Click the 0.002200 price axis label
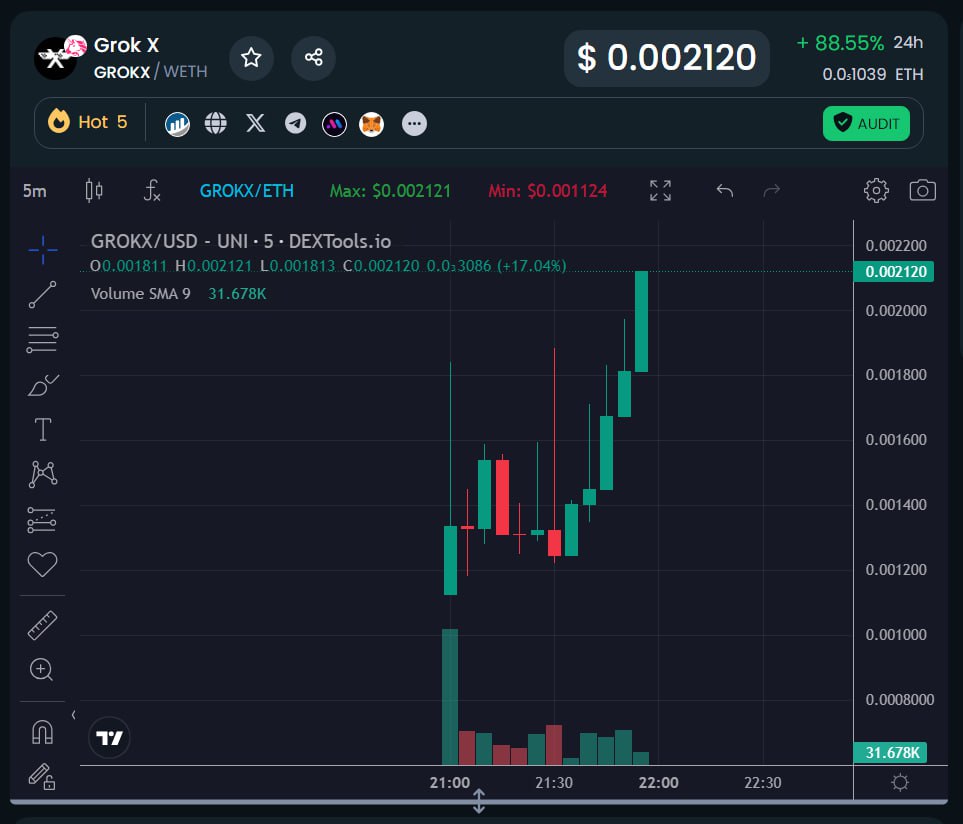The image size is (963, 824). (895, 246)
